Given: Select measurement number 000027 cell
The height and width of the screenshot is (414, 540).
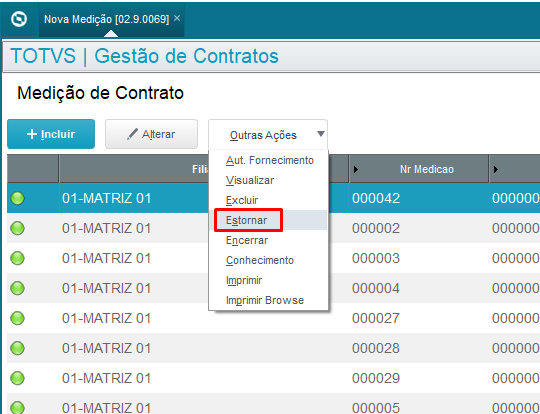Looking at the screenshot, I should click(x=419, y=318).
